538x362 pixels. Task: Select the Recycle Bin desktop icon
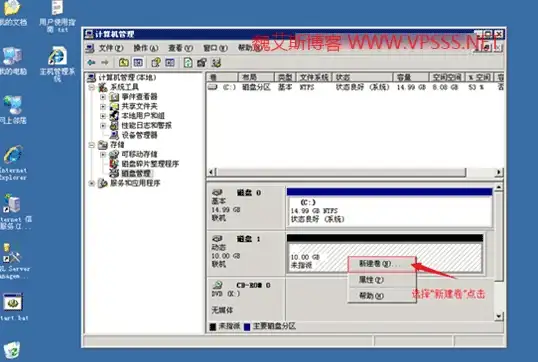12,351
